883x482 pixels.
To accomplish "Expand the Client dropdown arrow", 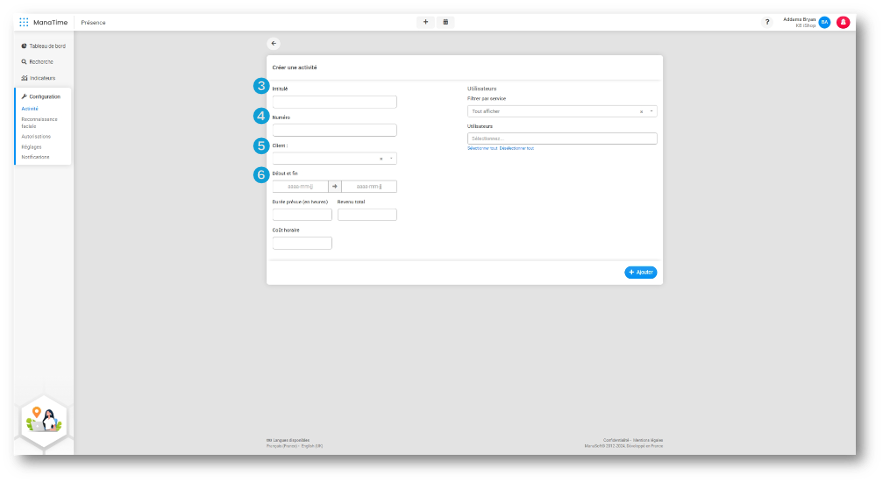I will point(391,159).
